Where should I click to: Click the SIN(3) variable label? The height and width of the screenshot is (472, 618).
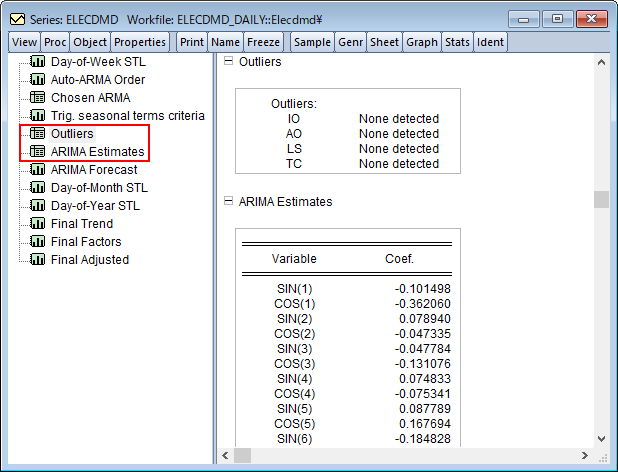(294, 349)
